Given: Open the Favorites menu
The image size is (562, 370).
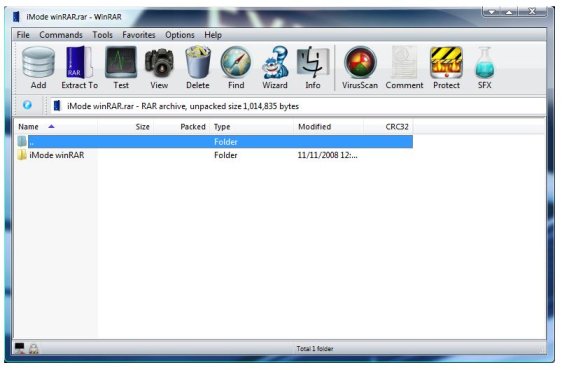Looking at the screenshot, I should point(139,35).
